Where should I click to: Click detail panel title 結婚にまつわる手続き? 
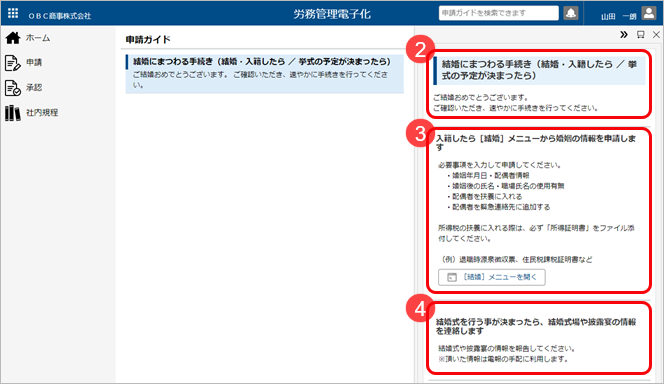coord(539,70)
